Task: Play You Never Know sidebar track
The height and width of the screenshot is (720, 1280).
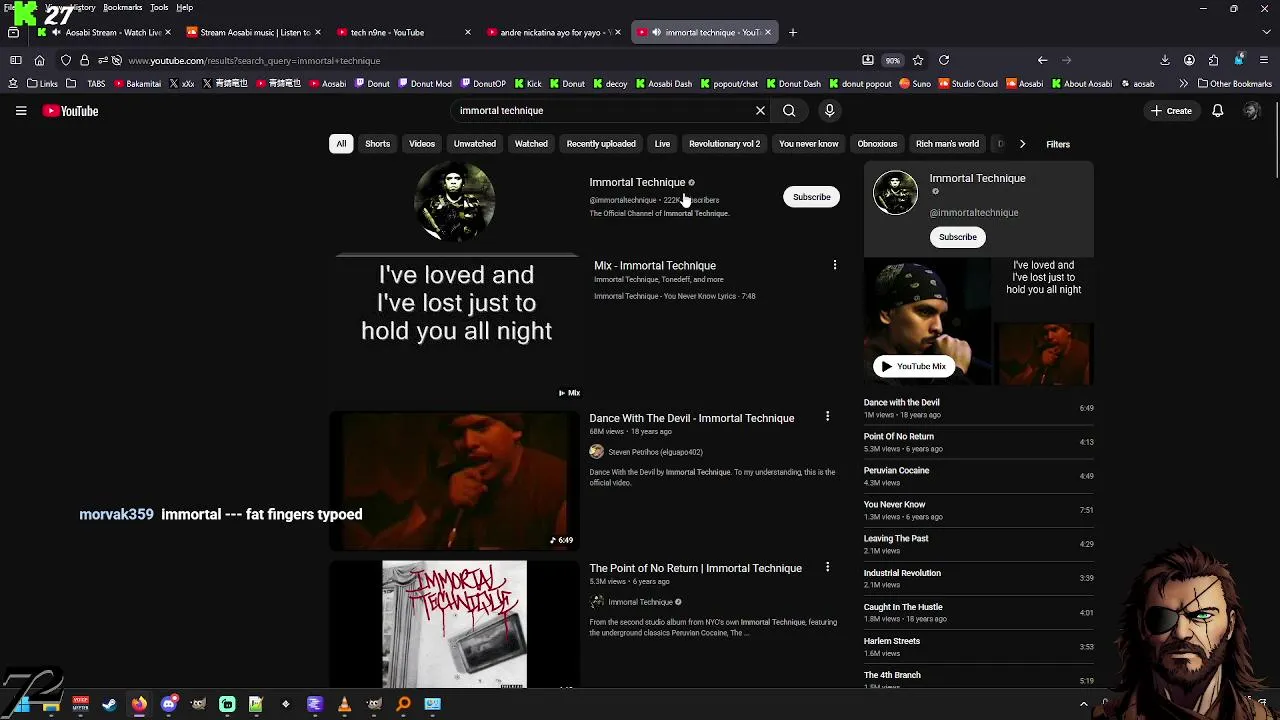Action: [x=978, y=510]
